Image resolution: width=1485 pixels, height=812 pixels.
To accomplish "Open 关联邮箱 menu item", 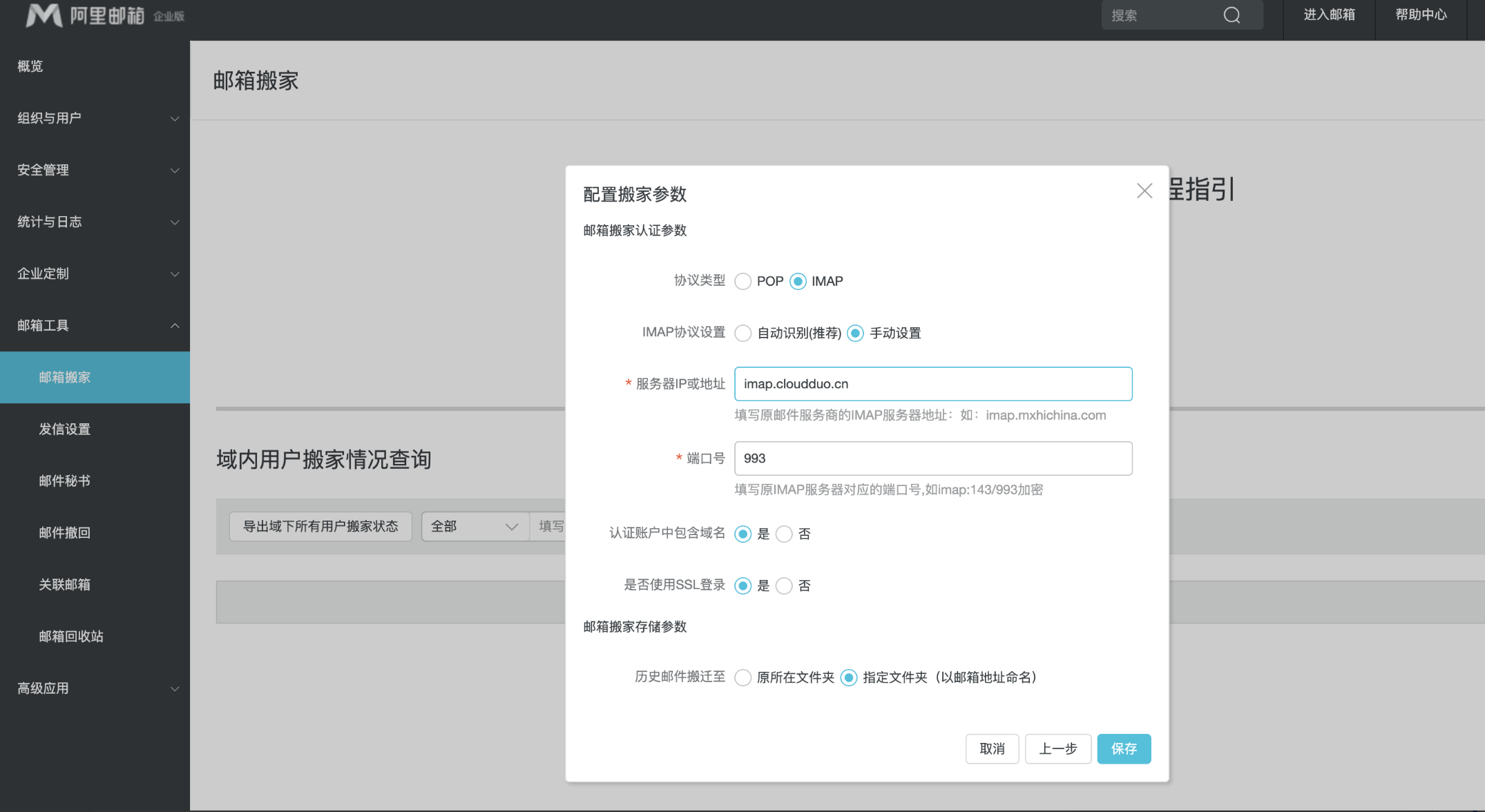I will 95,584.
